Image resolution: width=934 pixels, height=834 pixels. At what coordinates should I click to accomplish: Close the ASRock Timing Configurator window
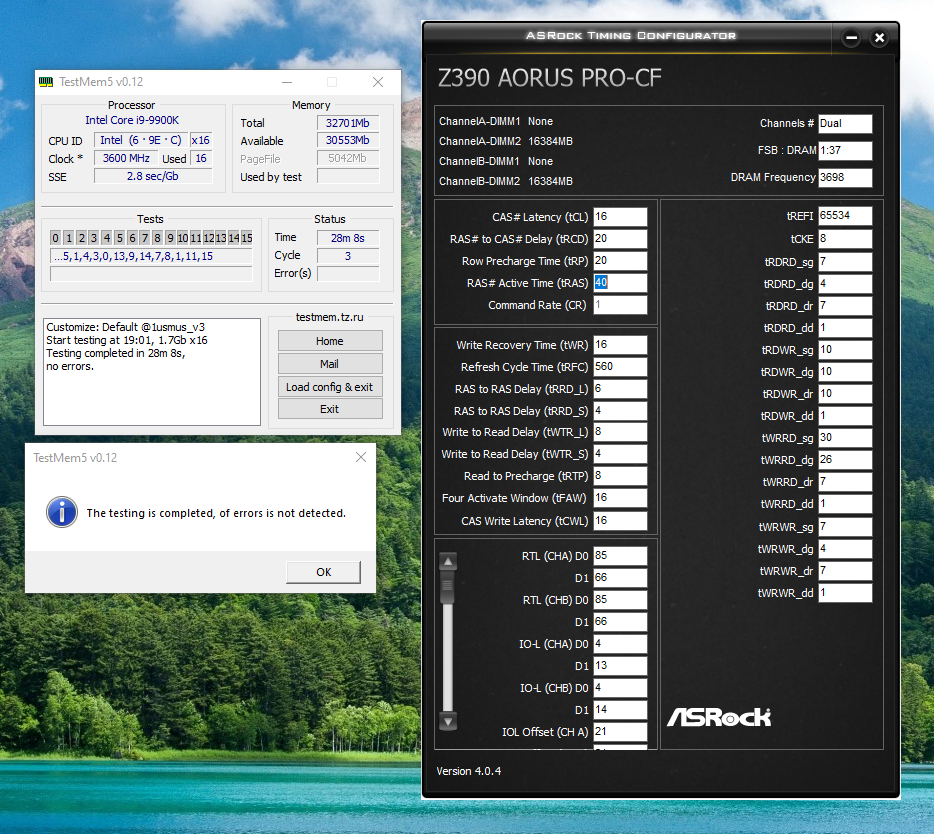879,38
